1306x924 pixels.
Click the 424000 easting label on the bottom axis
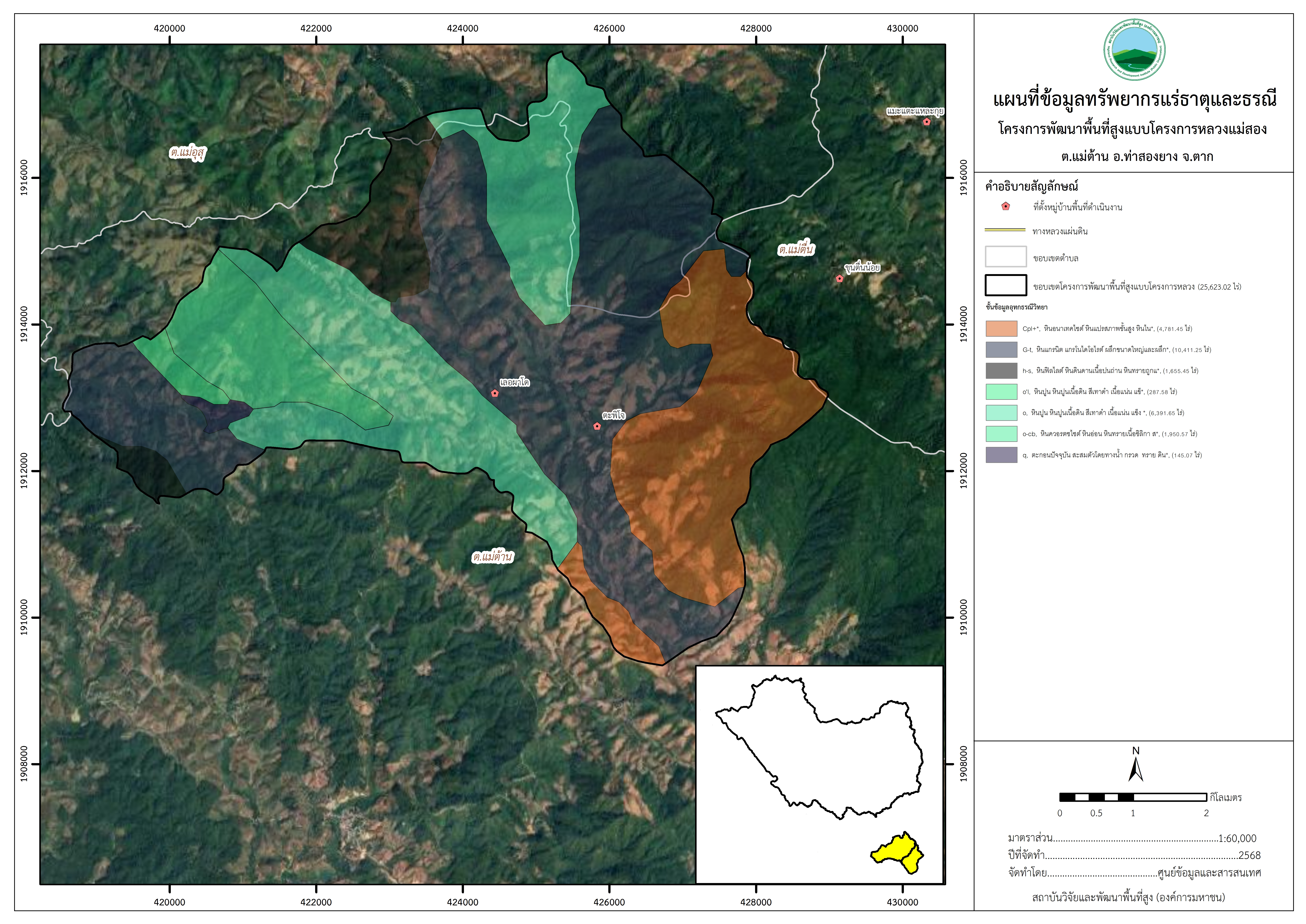click(x=463, y=902)
